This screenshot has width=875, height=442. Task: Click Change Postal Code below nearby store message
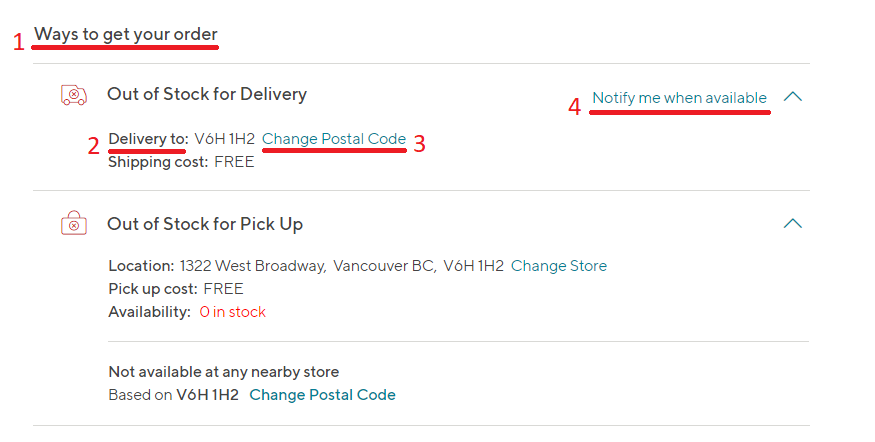[322, 395]
